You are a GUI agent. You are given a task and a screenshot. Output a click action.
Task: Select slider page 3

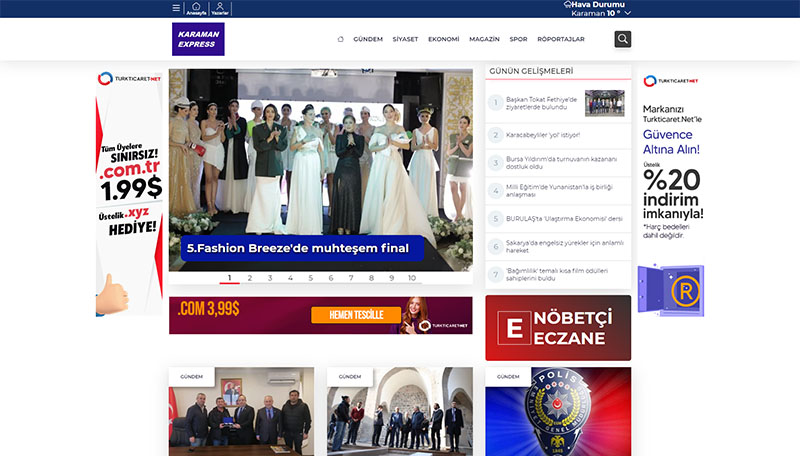(x=270, y=278)
